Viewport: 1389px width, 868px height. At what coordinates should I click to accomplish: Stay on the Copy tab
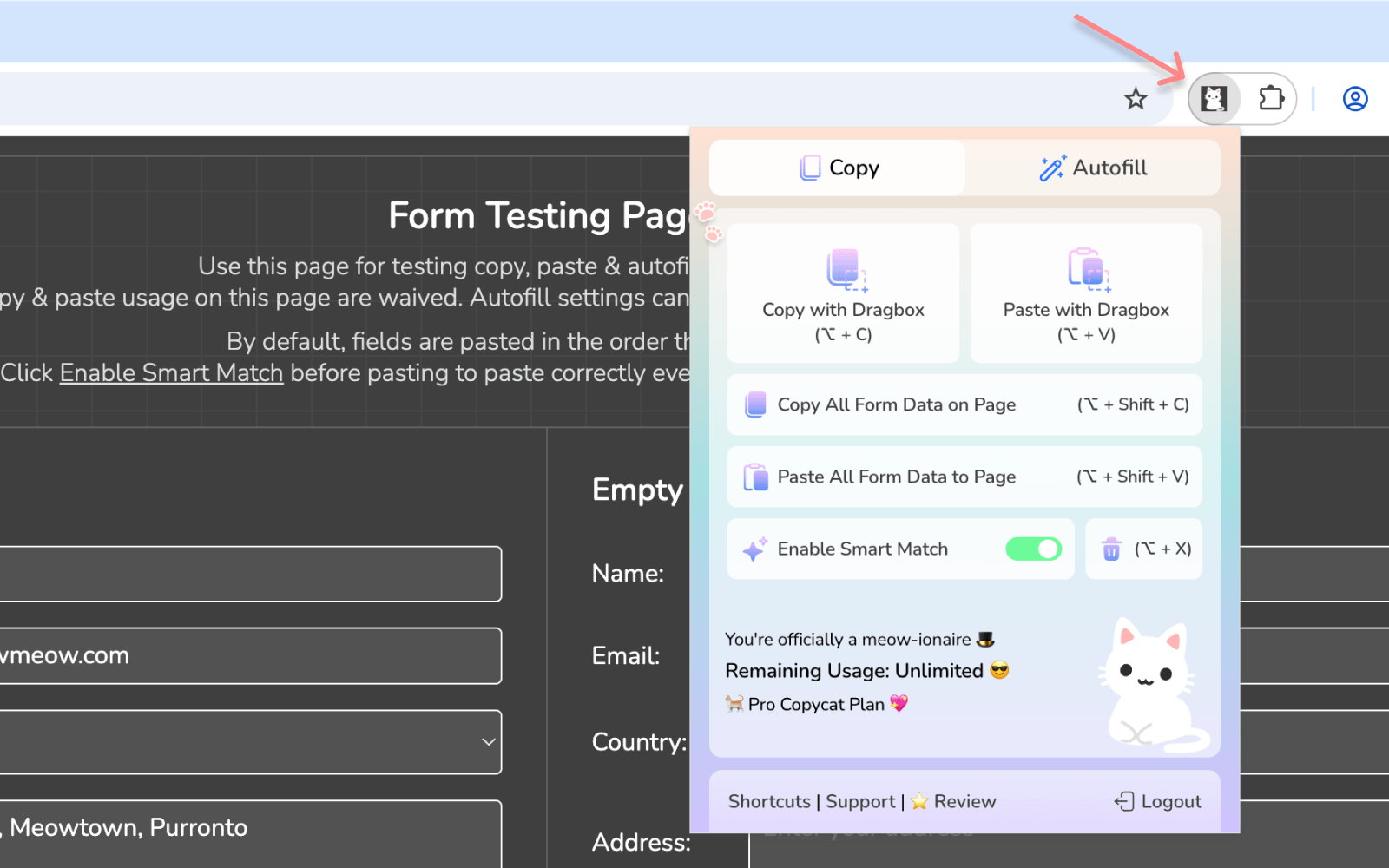836,168
